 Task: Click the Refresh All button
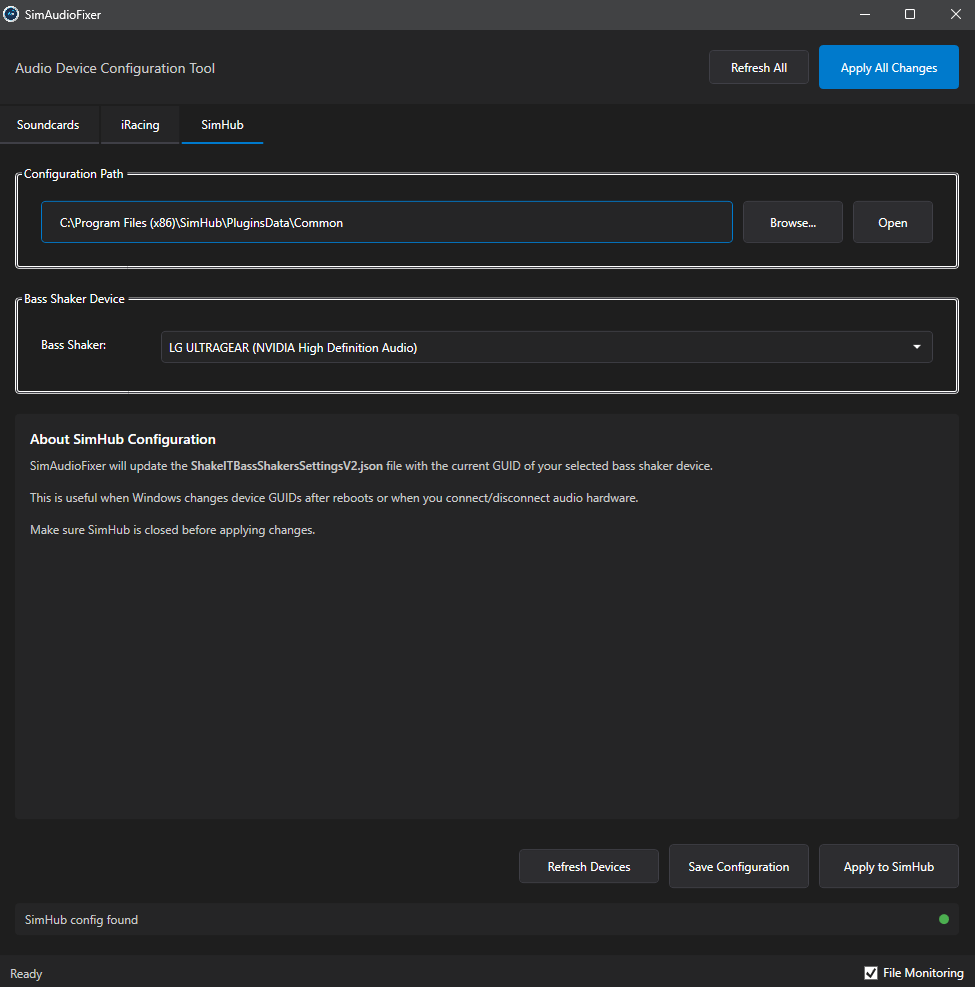point(759,68)
